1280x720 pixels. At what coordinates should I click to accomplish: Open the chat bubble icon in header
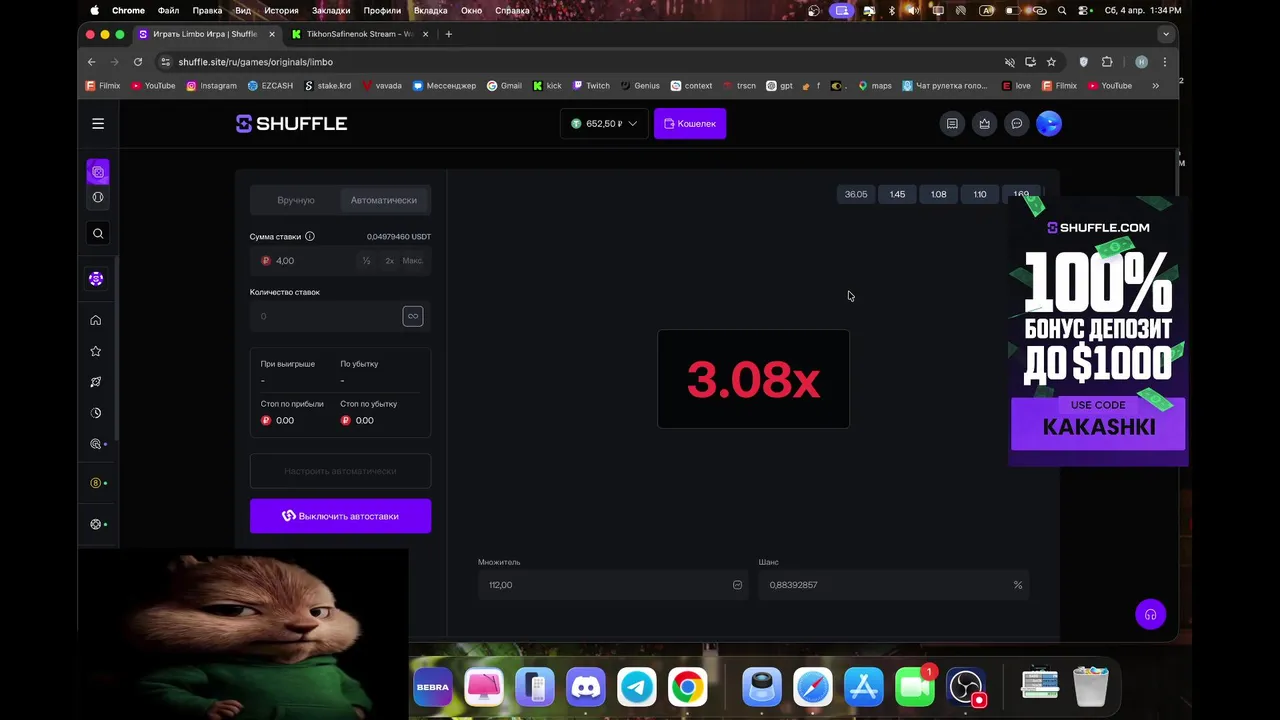tap(1016, 124)
